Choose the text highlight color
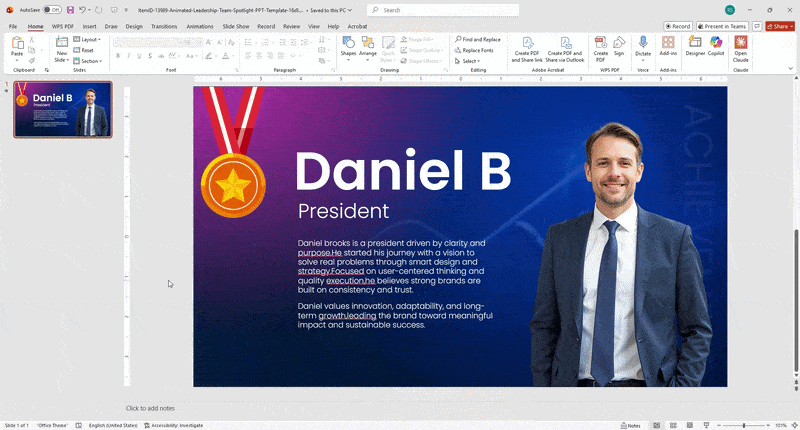 208,56
